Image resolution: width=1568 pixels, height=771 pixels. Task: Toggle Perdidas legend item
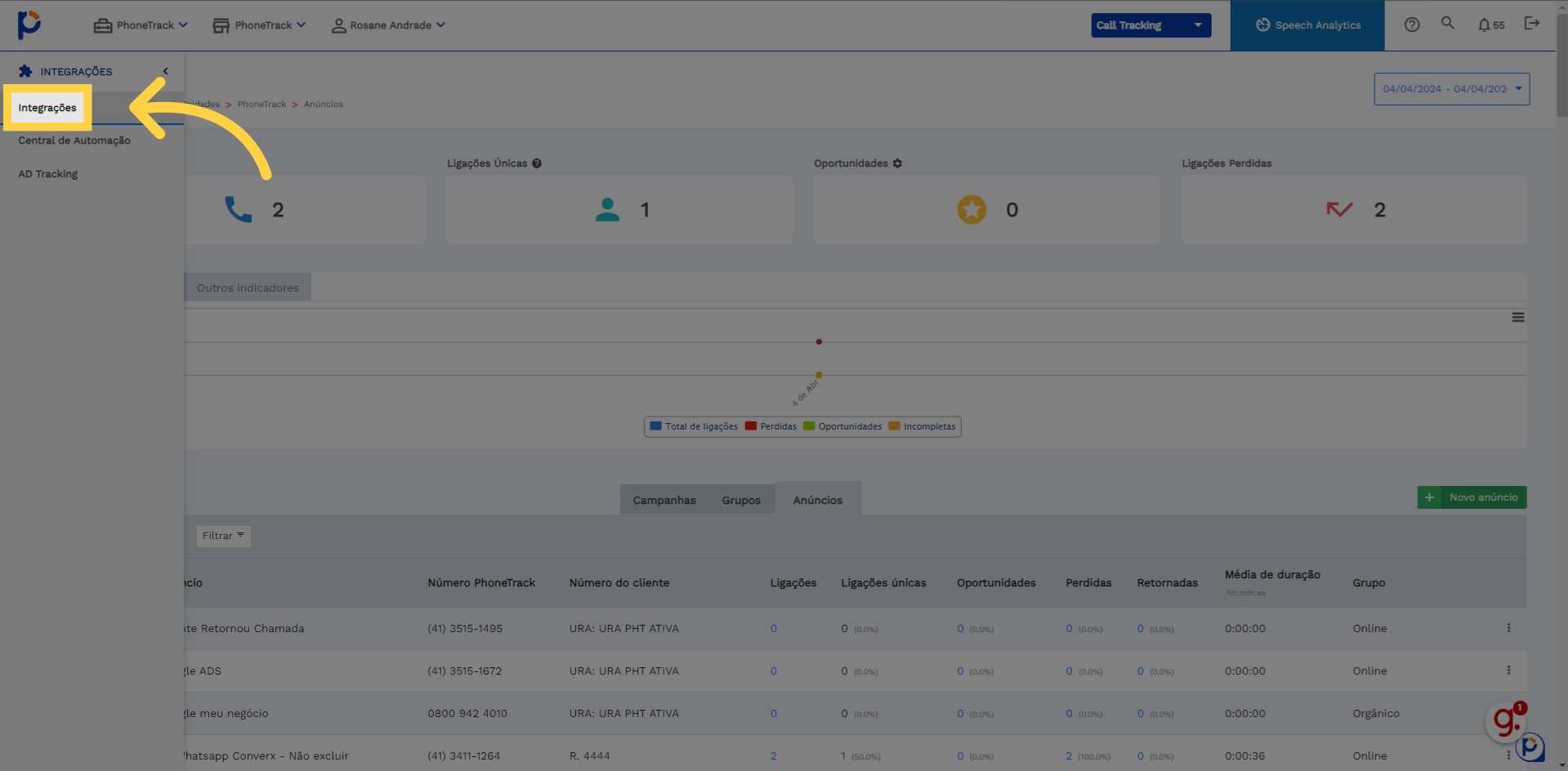pyautogui.click(x=771, y=426)
